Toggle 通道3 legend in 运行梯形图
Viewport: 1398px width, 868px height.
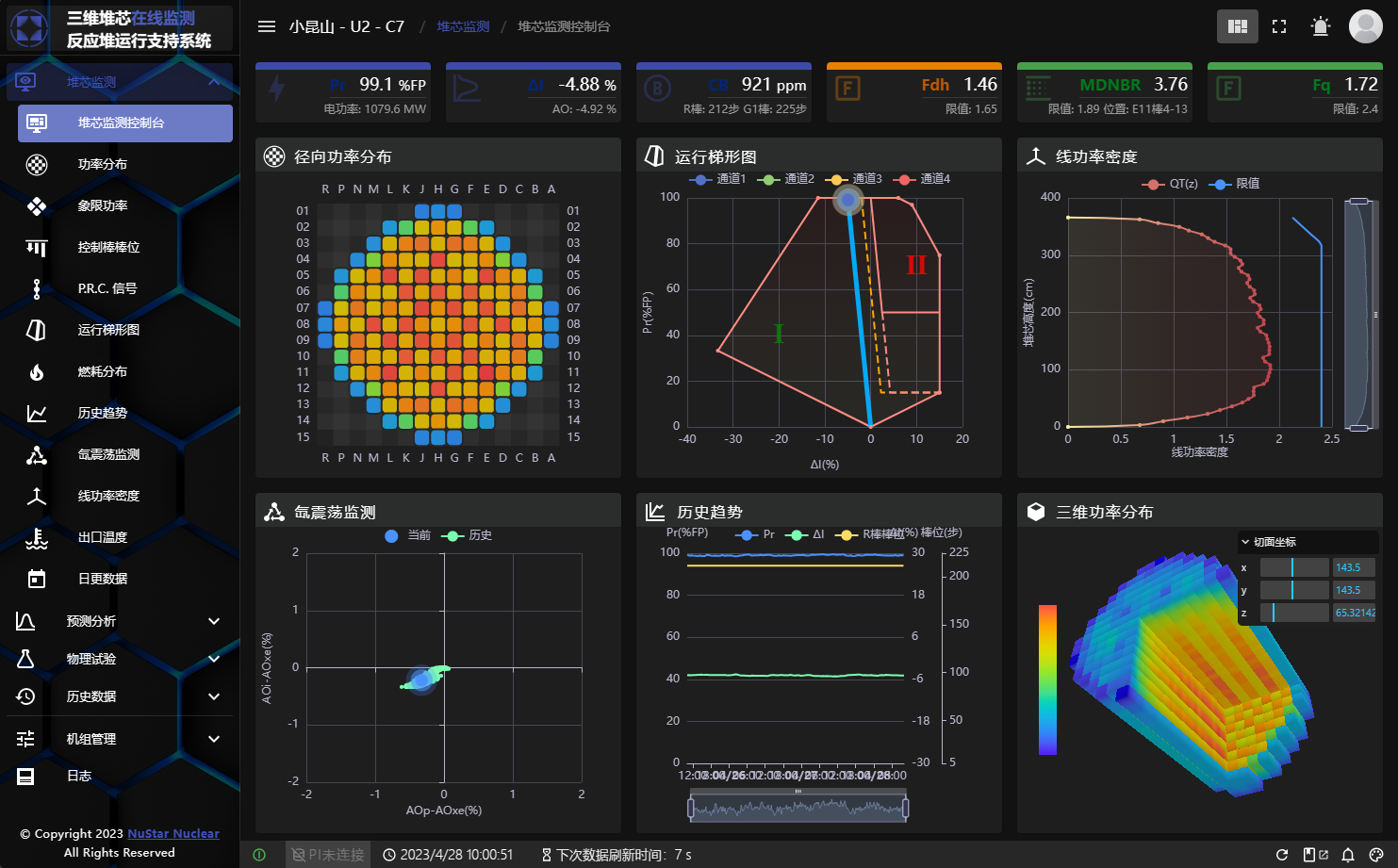coord(853,179)
